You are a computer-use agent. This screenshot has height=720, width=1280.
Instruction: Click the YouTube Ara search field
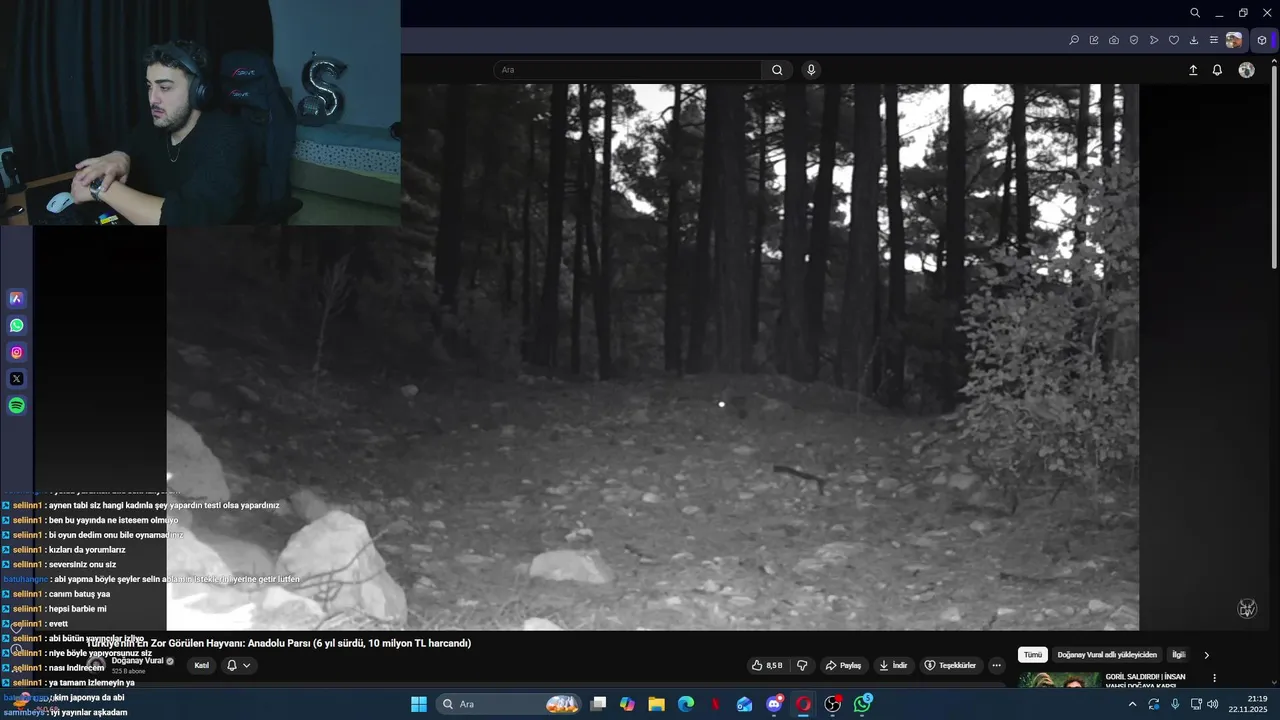628,70
